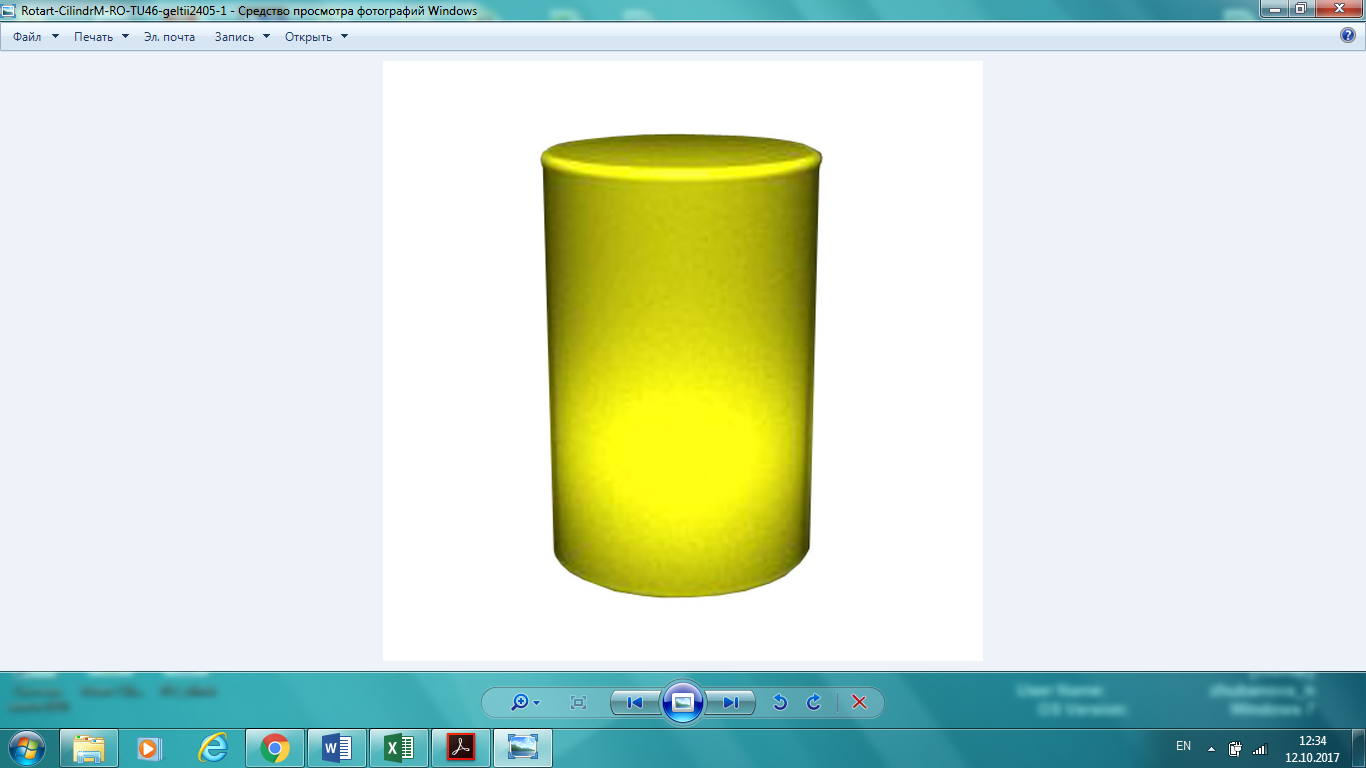1366x768 pixels.
Task: Click the Photo Viewer taskbar button
Action: tap(523, 748)
